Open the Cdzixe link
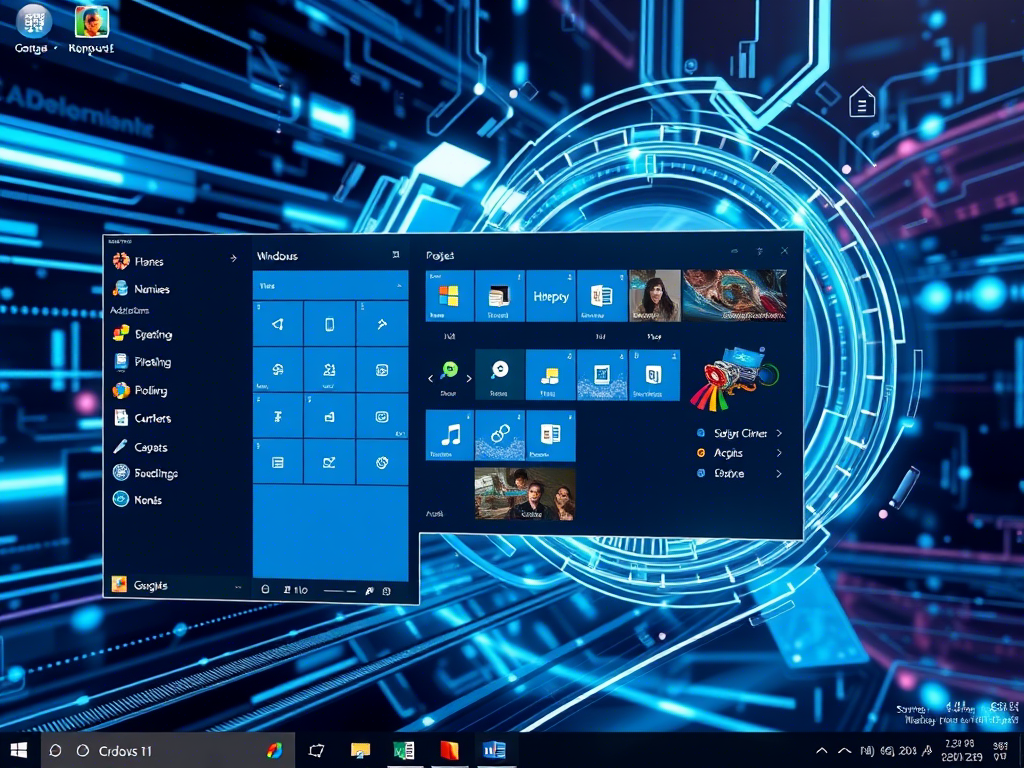The width and height of the screenshot is (1024, 768). (x=729, y=473)
